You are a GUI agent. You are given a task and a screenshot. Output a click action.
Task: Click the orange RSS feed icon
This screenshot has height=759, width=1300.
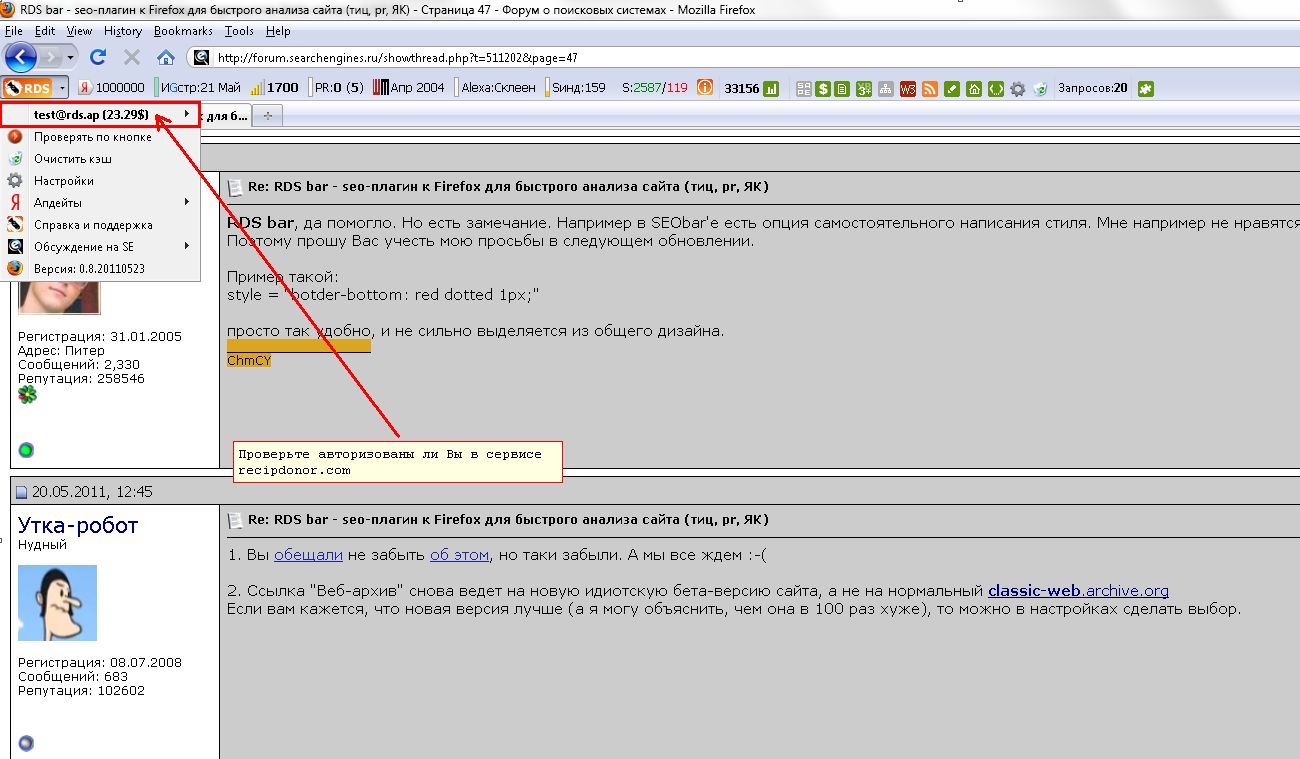tap(929, 88)
